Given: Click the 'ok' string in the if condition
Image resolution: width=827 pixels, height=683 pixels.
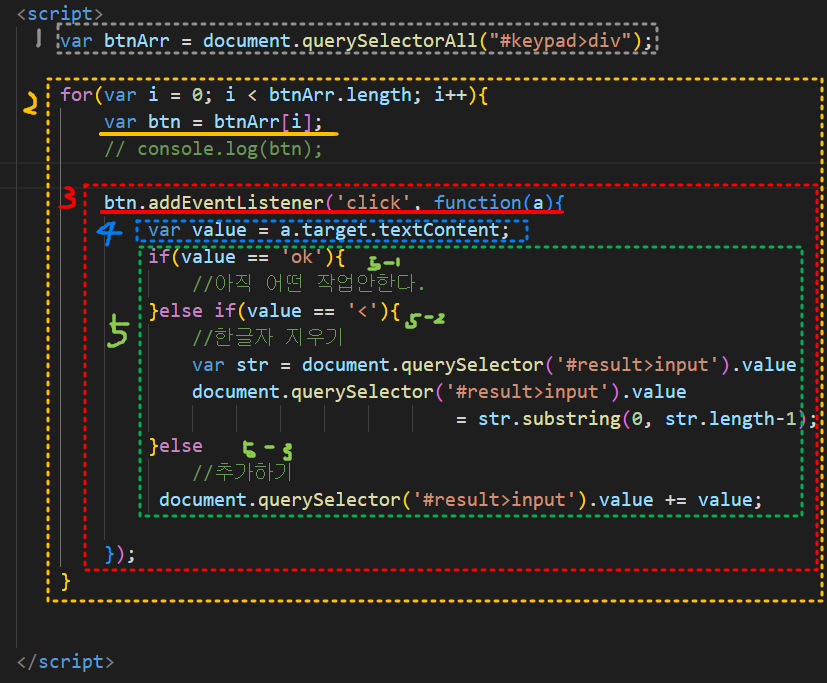Looking at the screenshot, I should (x=302, y=257).
